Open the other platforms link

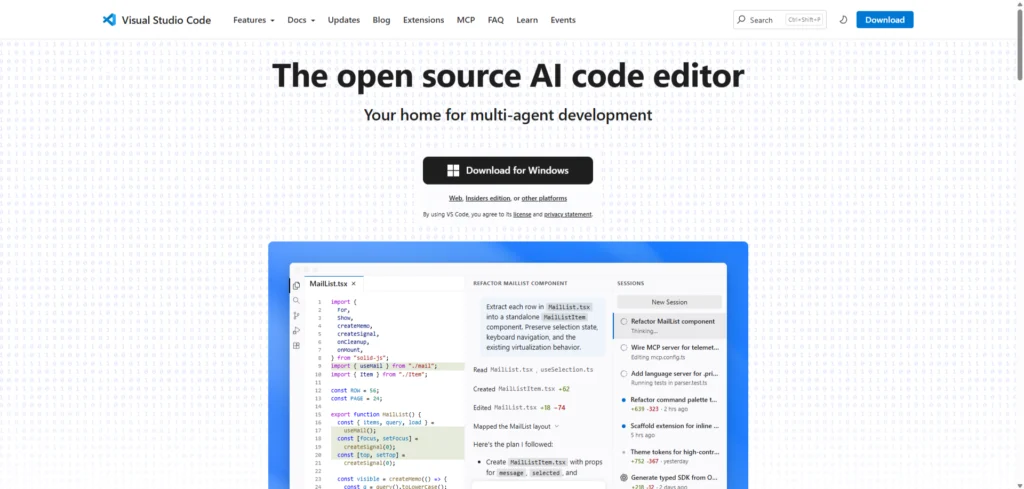544,198
